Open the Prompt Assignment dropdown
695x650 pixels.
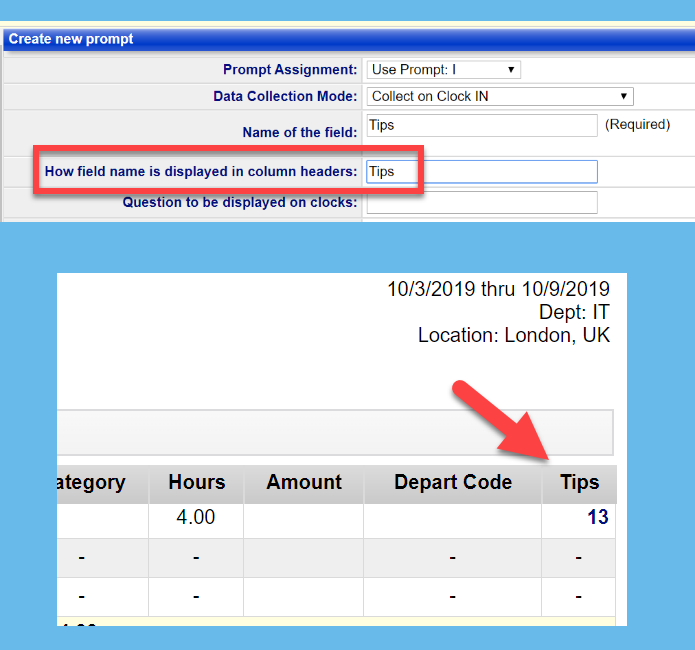443,70
